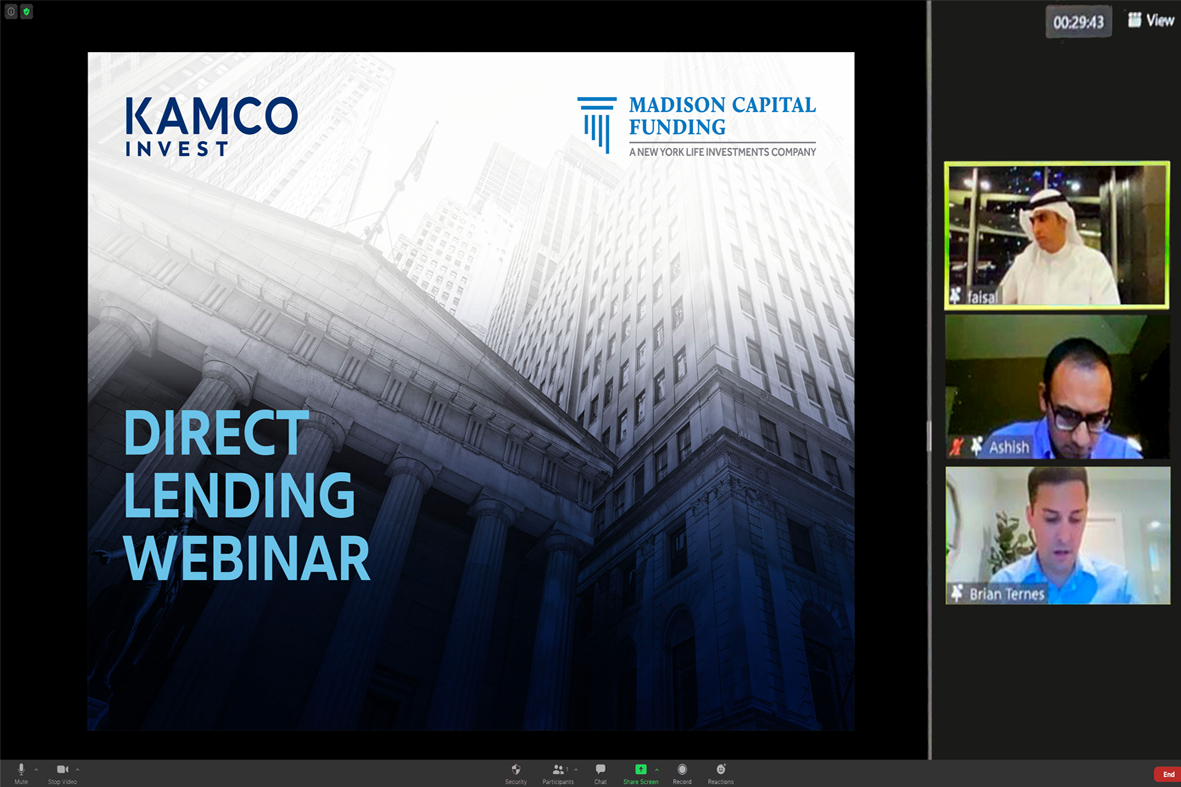The height and width of the screenshot is (787, 1181).
Task: Click the Madison Capital Funding logo
Action: tap(697, 126)
